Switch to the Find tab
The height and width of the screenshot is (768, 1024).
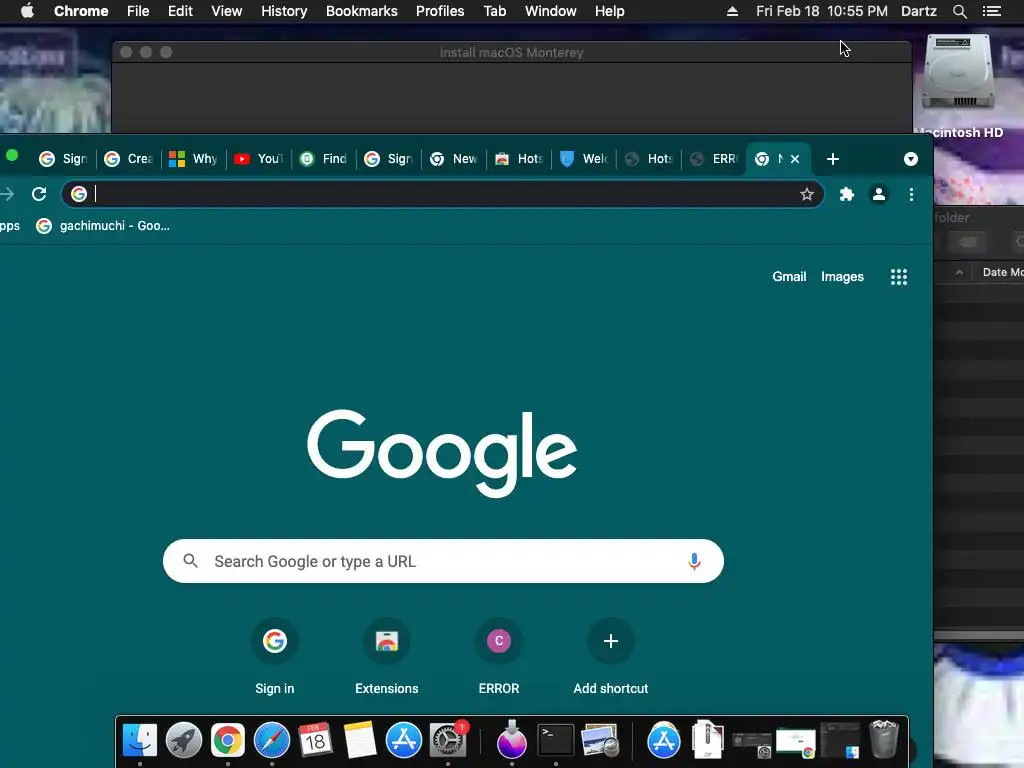[323, 159]
